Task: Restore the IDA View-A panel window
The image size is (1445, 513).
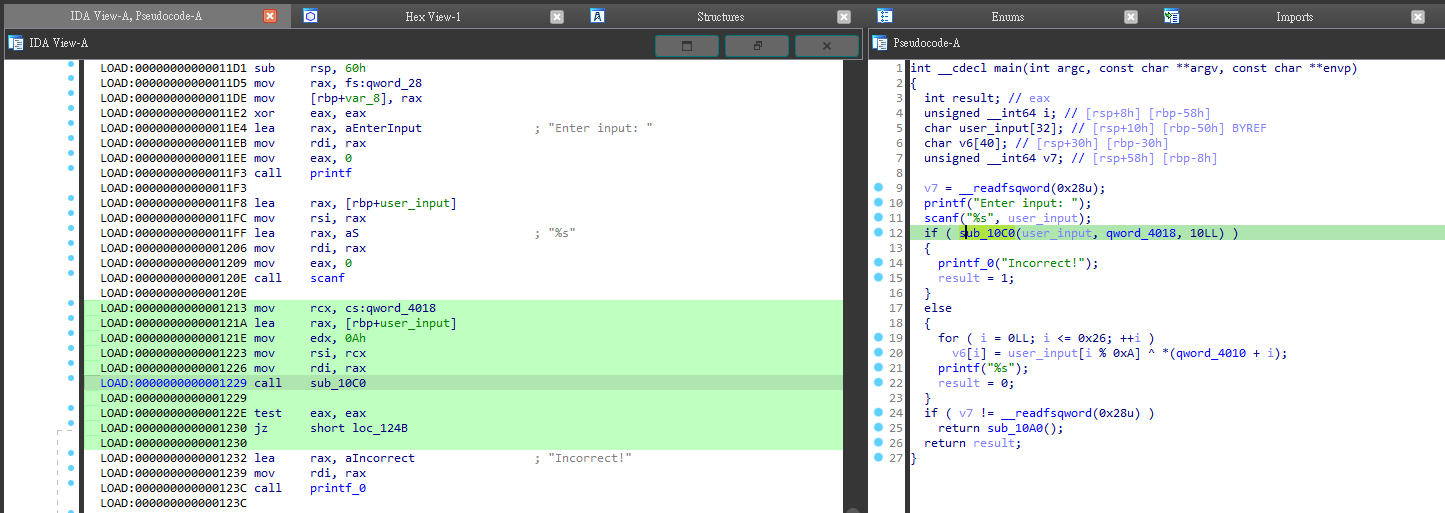Action: pyautogui.click(x=757, y=46)
